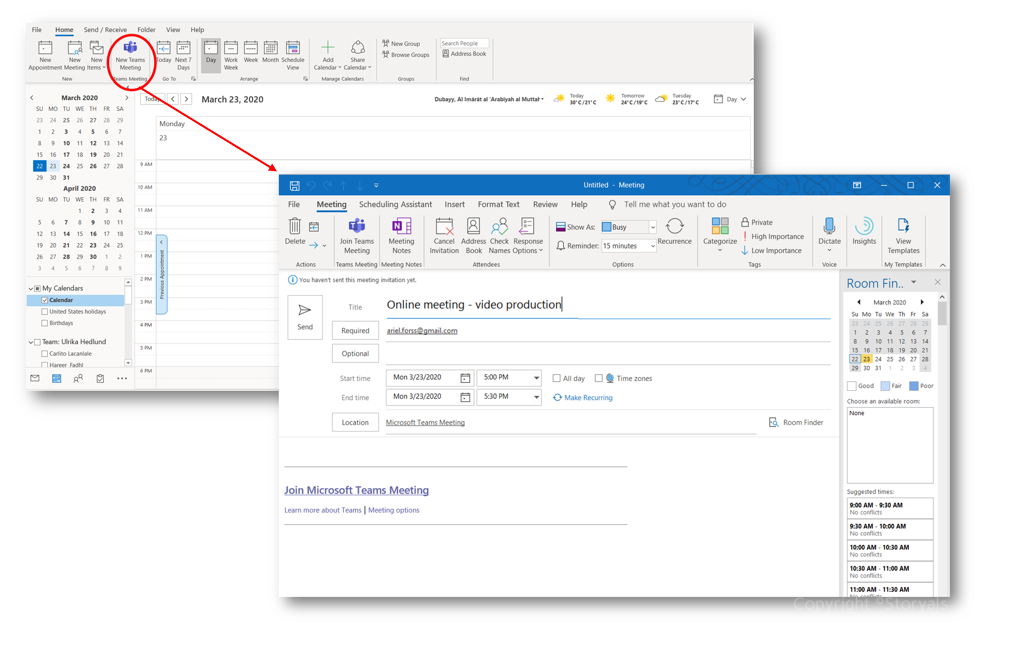Open Reminder 15 minutes dropdown
The width and height of the screenshot is (1020, 650).
click(652, 246)
